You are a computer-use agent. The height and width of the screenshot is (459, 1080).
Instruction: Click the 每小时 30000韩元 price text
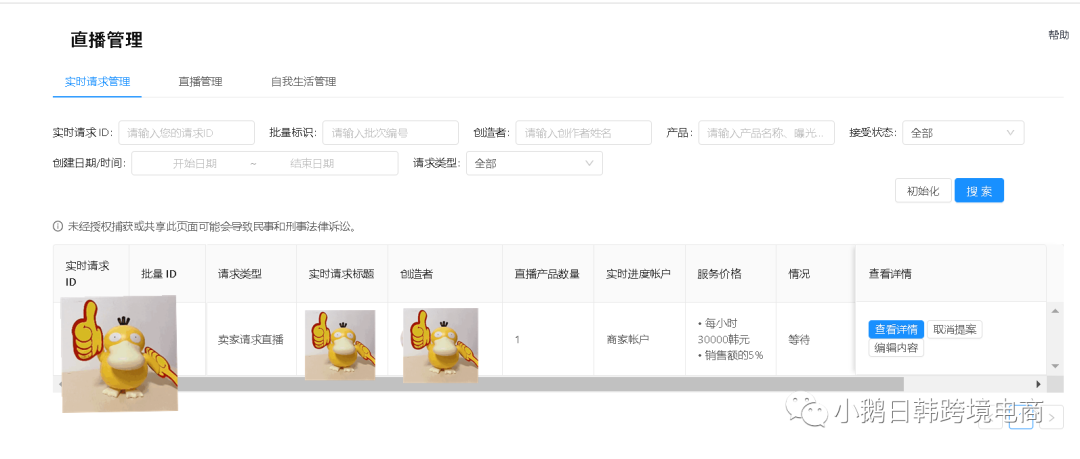[726, 332]
